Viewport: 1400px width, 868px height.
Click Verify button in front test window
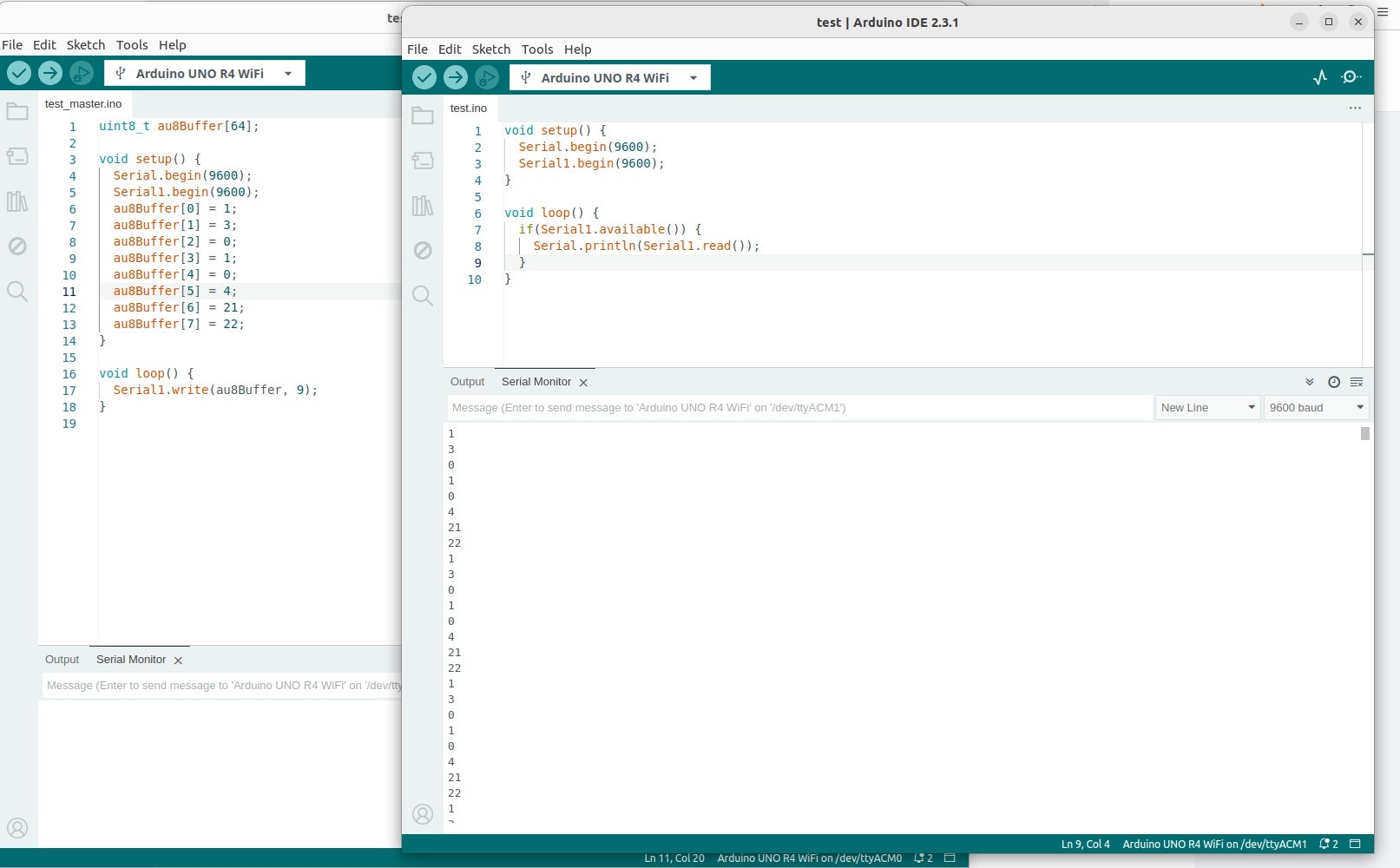tap(424, 77)
